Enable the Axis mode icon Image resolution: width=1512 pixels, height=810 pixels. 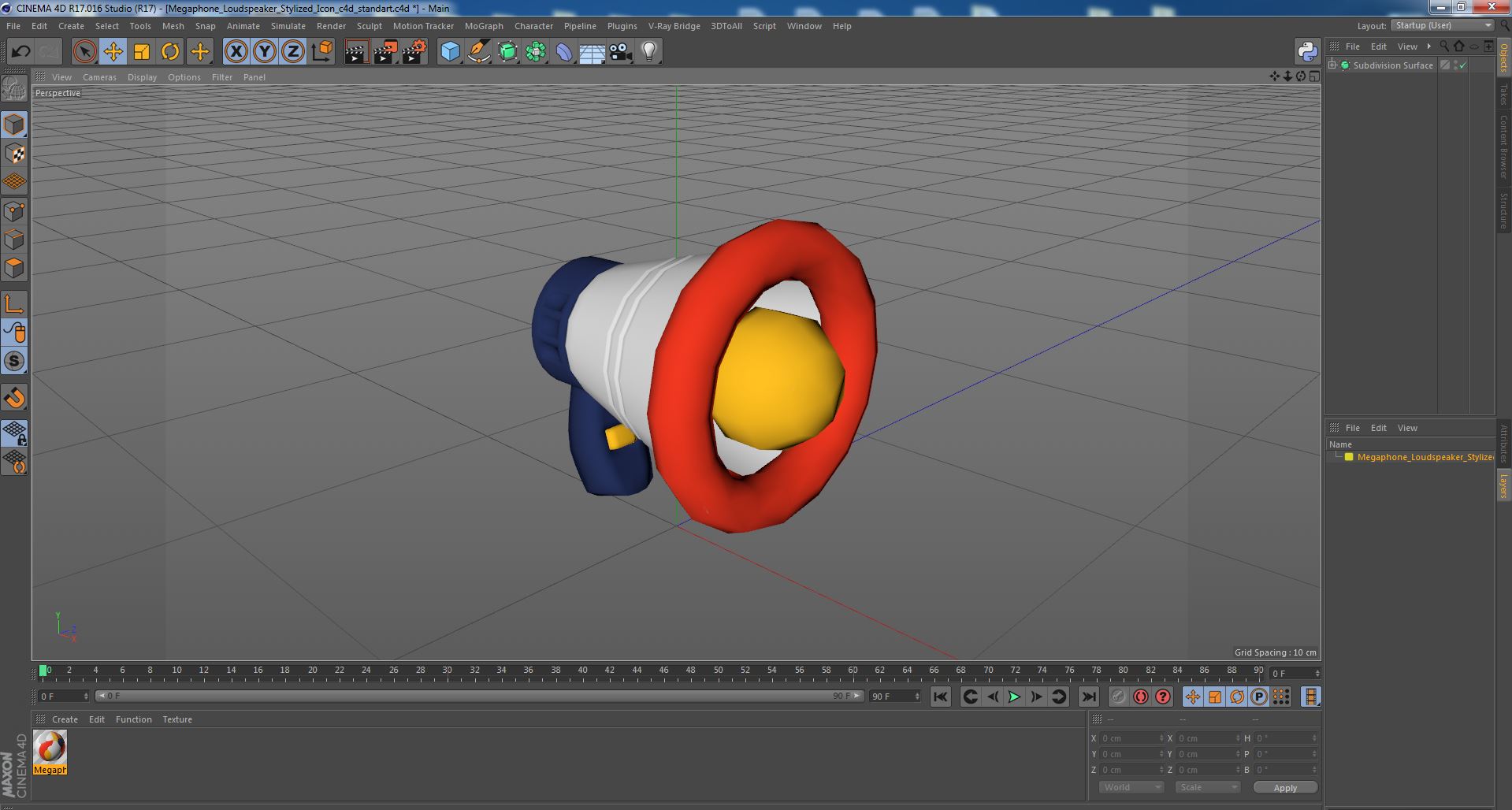coord(14,304)
